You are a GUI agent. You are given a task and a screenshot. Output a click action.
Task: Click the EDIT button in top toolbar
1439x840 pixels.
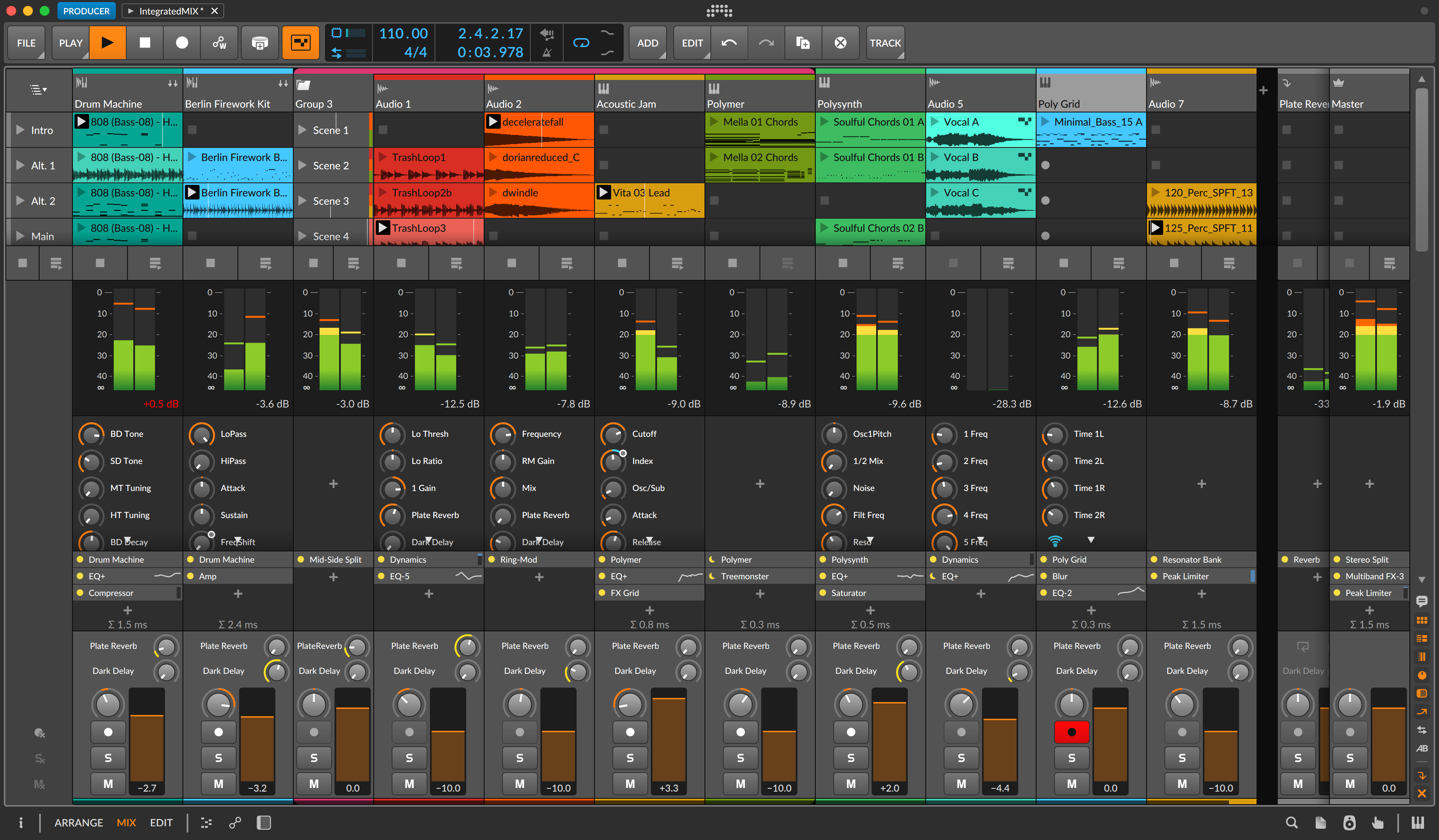pyautogui.click(x=693, y=43)
